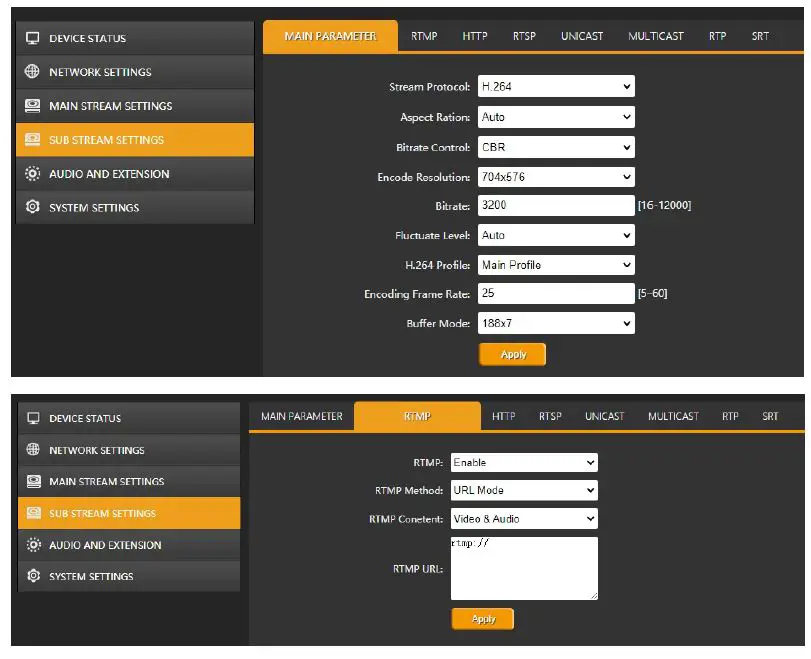Viewport: 811px width, 659px height.
Task: Open the H.264 Profile dropdown
Action: [x=555, y=264]
